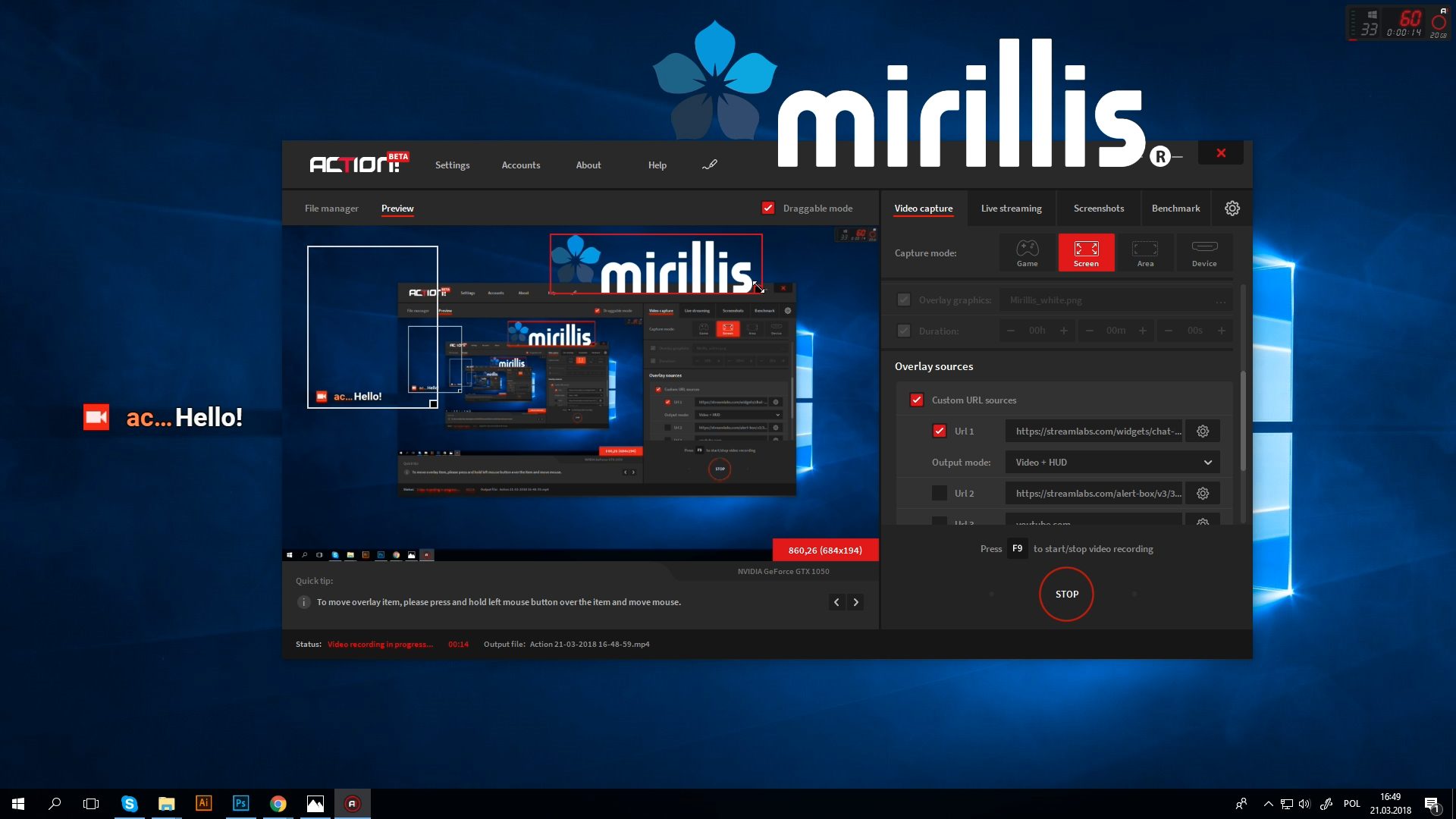
Task: Expand Url 3 source settings dropdown
Action: coord(1203,521)
